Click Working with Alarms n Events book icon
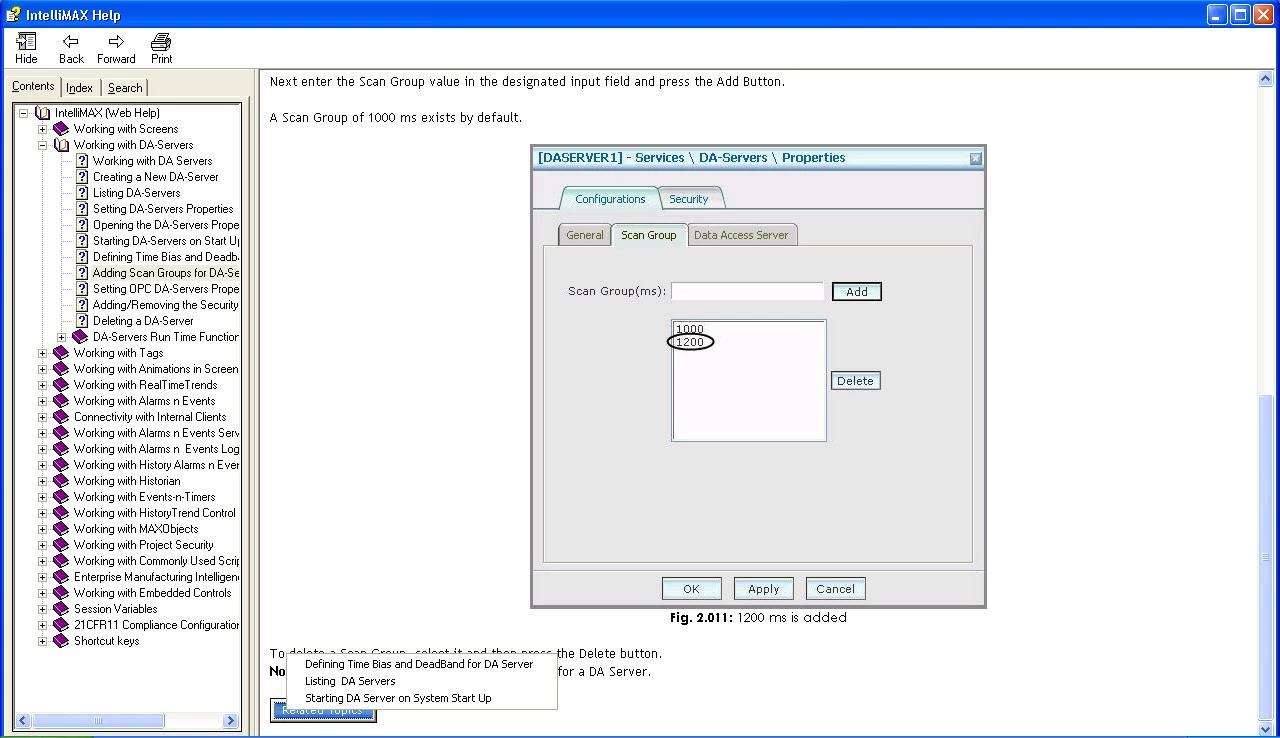Image resolution: width=1280 pixels, height=738 pixels. coord(61,401)
